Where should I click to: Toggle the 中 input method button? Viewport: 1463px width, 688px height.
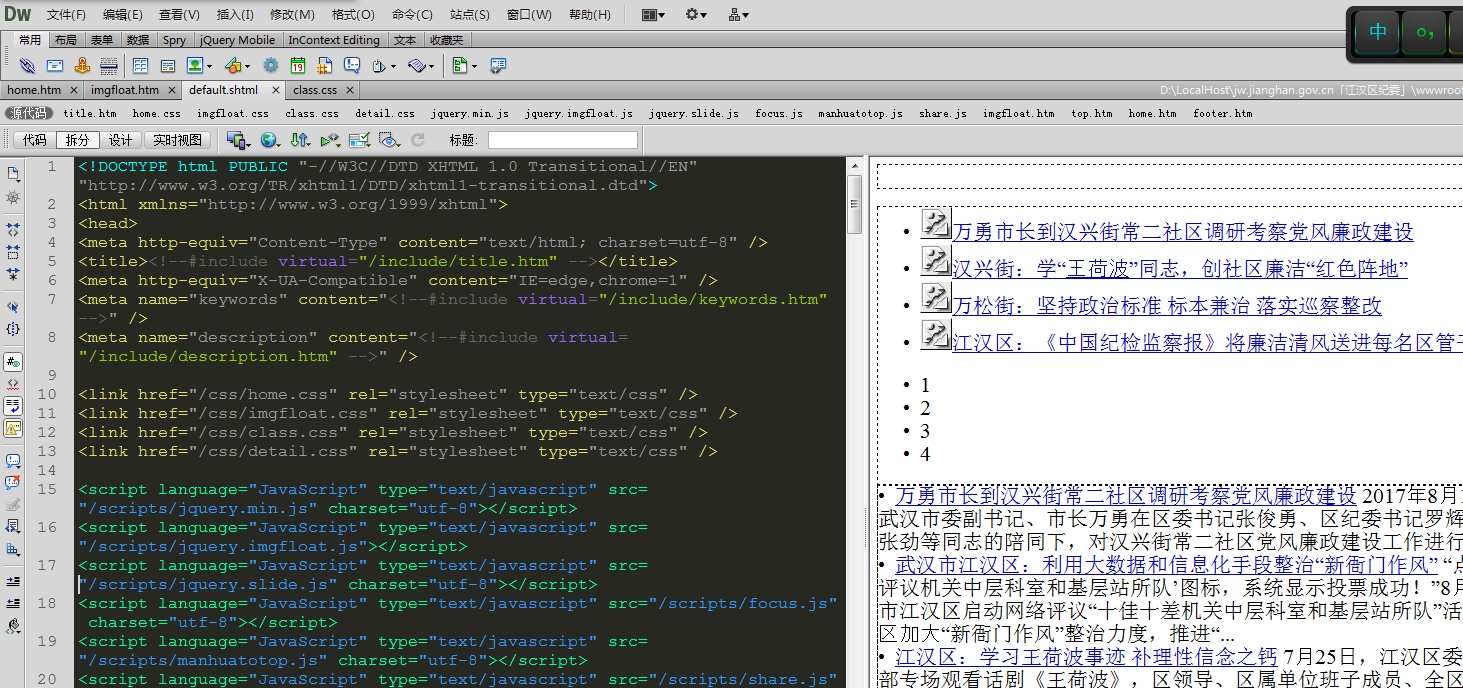point(1378,32)
